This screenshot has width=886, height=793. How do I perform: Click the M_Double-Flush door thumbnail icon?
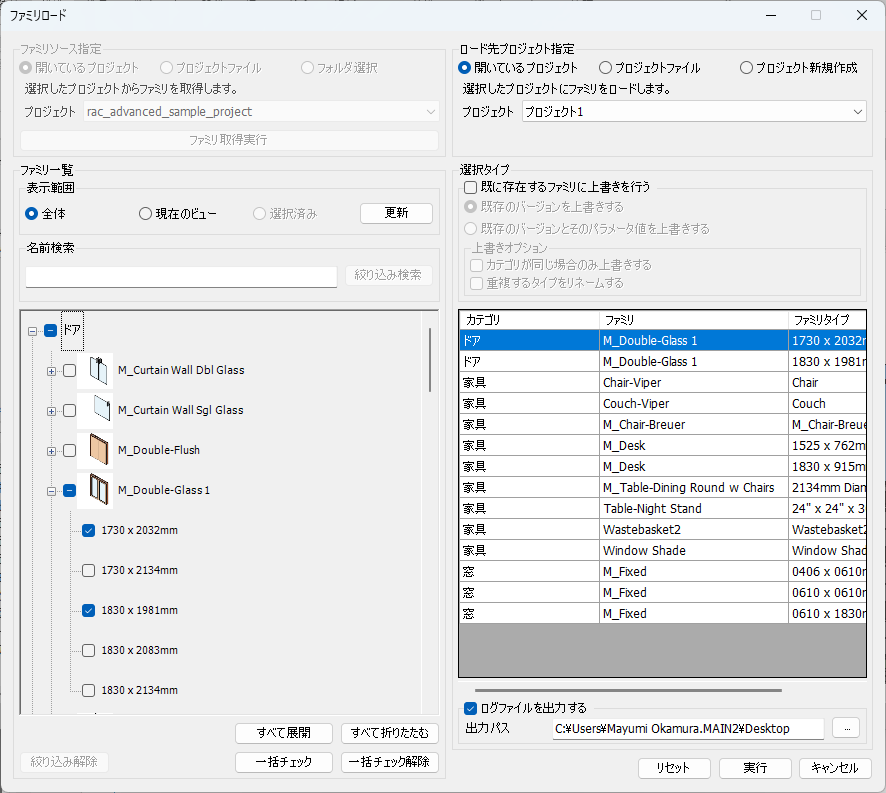pyautogui.click(x=95, y=450)
